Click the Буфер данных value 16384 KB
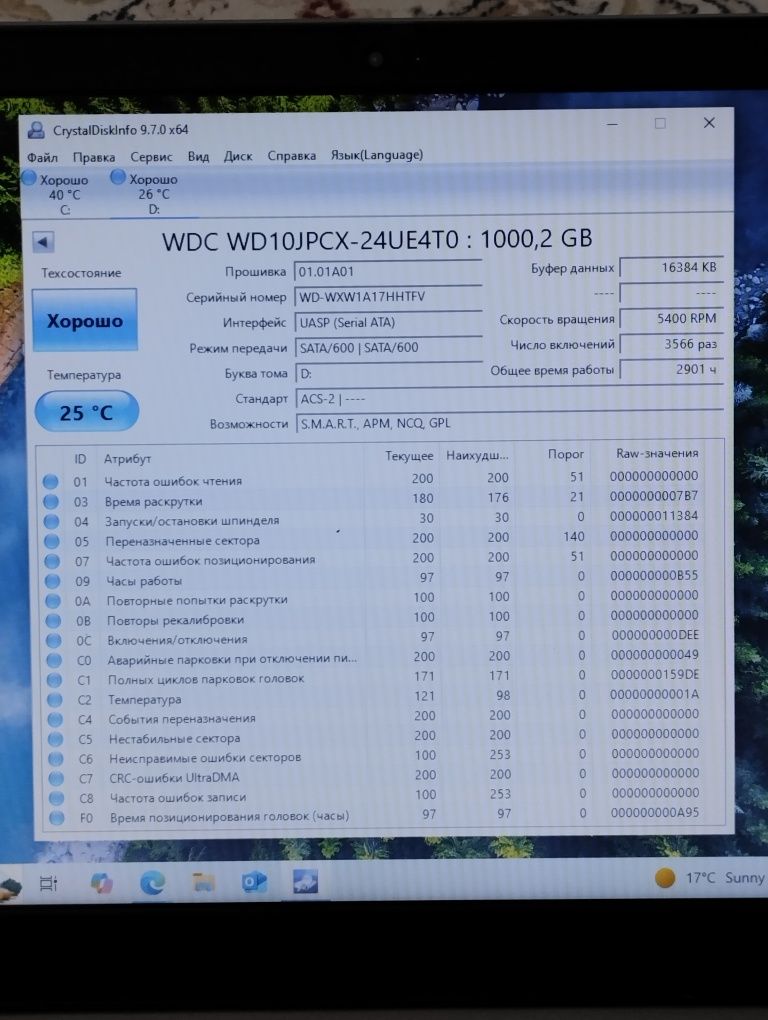The height and width of the screenshot is (1020, 768). pyautogui.click(x=671, y=267)
